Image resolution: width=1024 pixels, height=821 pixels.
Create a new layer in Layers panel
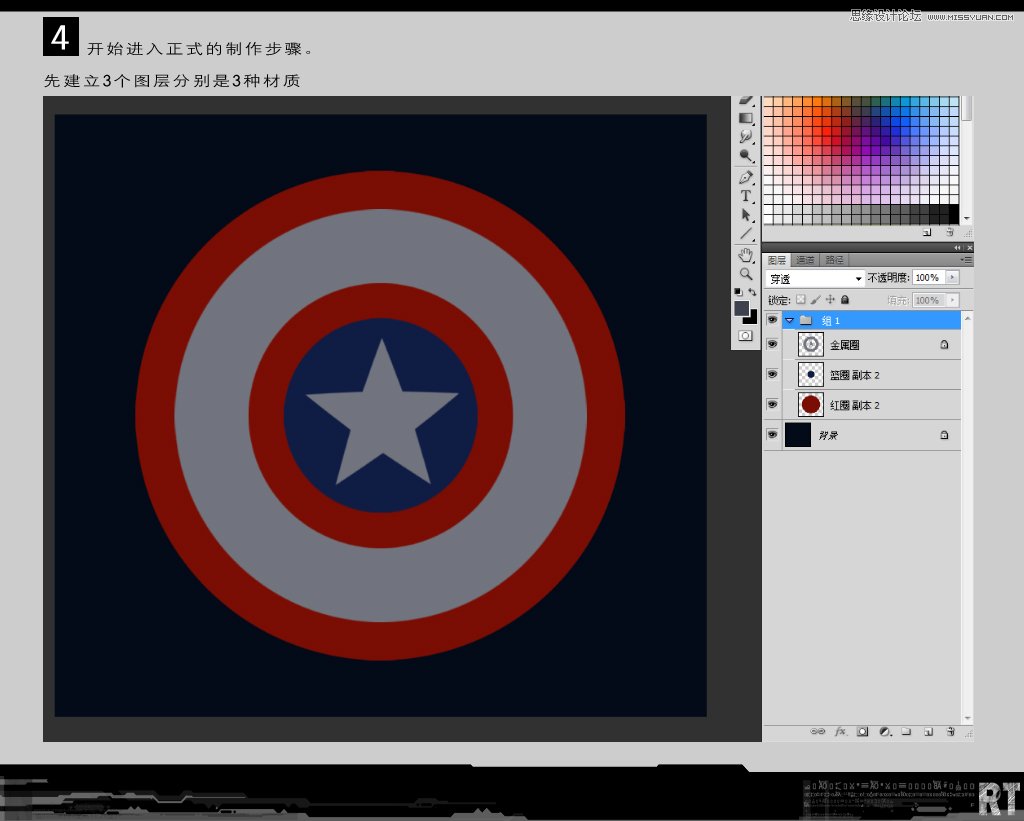point(929,732)
